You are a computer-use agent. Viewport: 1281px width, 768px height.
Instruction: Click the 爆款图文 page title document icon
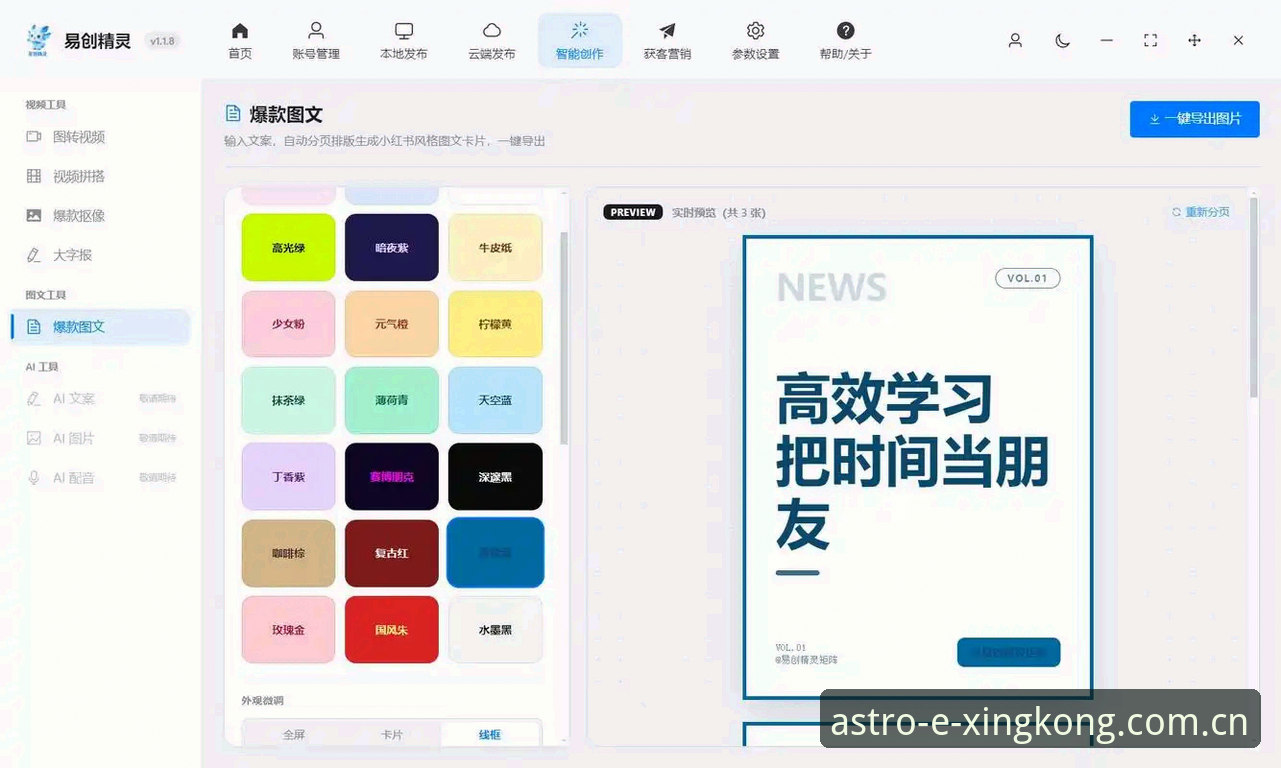coord(233,114)
